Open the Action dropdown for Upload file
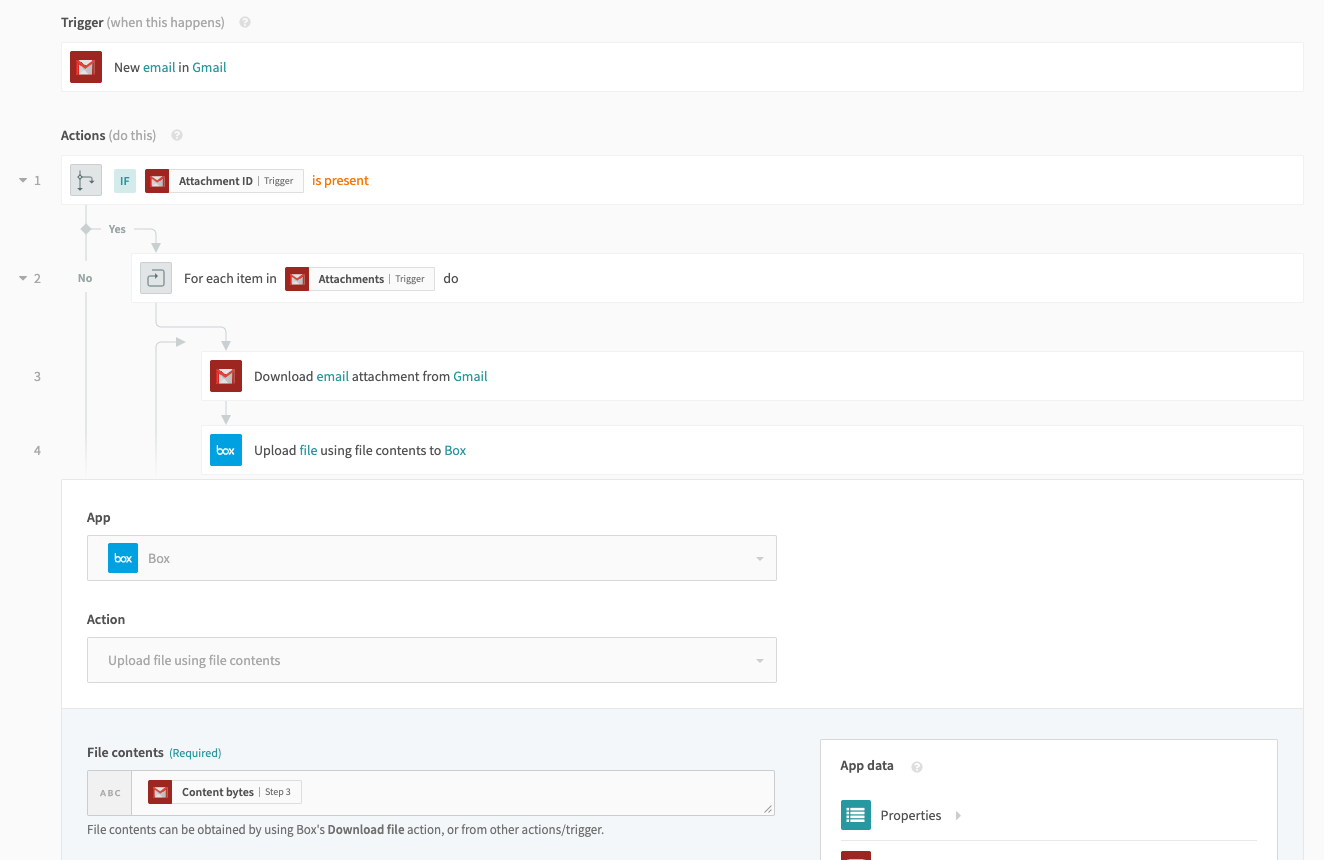1324x860 pixels. [431, 660]
